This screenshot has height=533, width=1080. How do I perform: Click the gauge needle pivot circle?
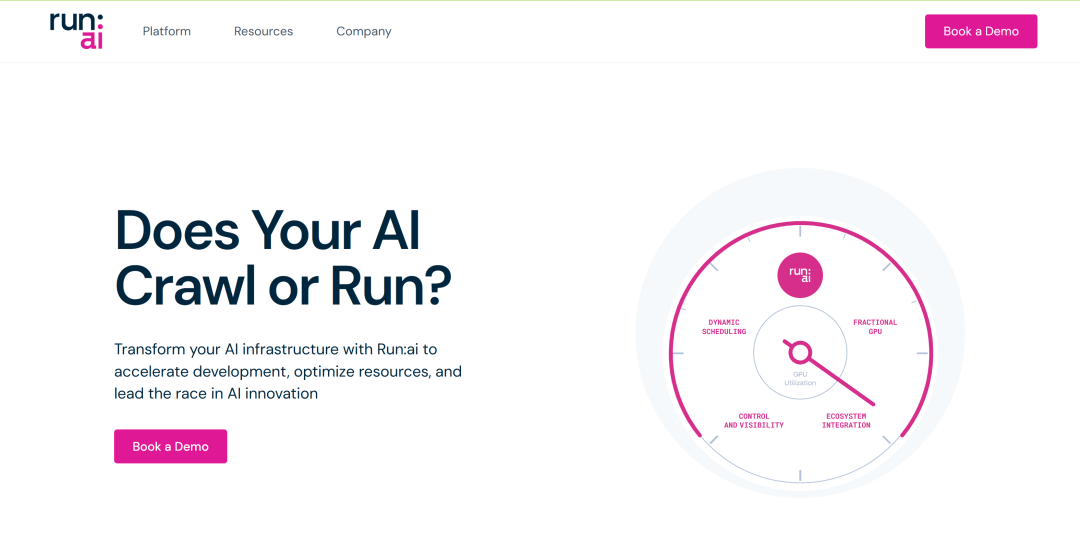[800, 353]
